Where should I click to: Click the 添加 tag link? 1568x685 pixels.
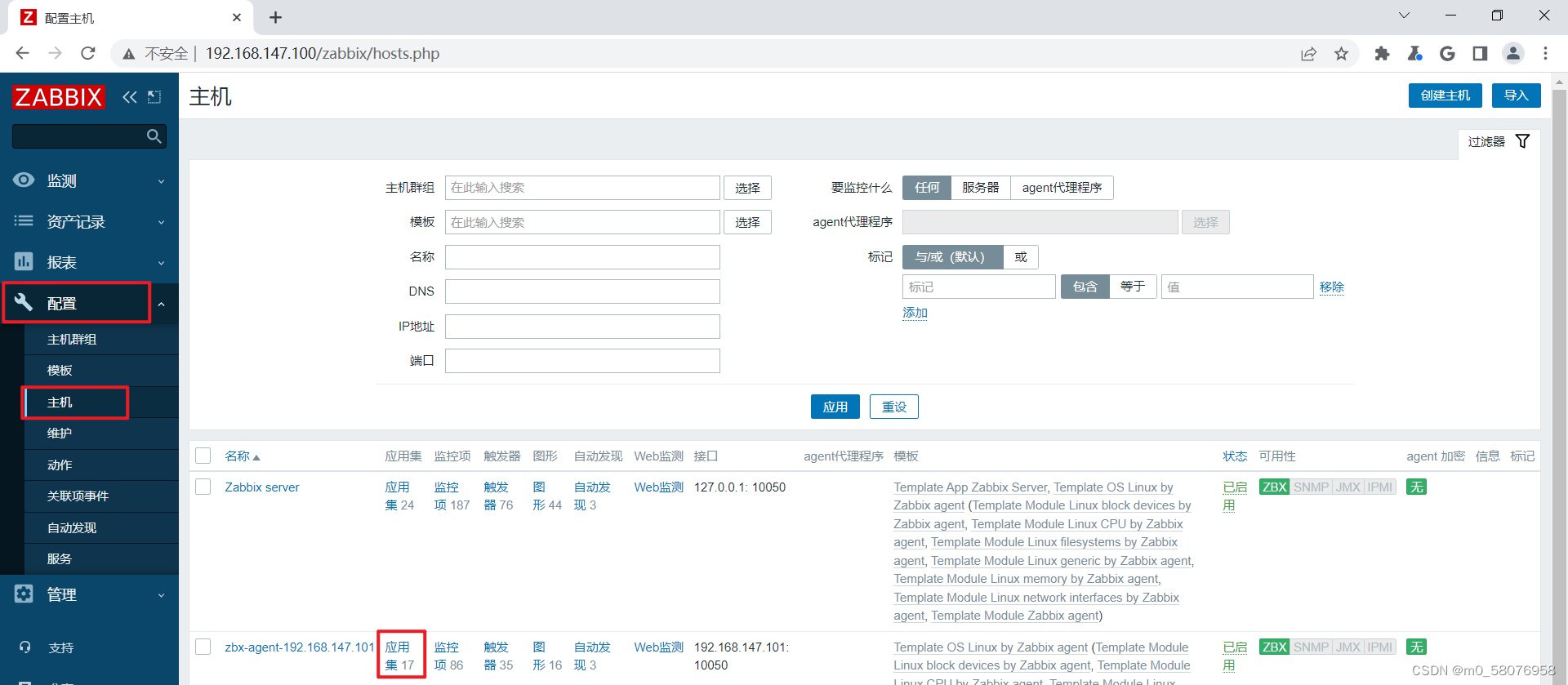coord(915,314)
